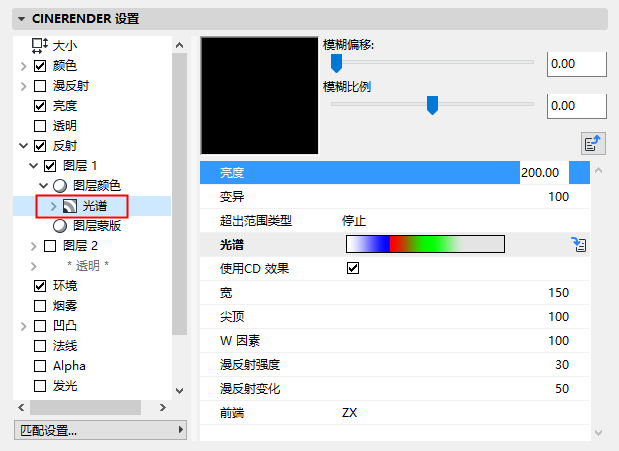
Task: Select the 图层蒙版 tree item
Action: pyautogui.click(x=97, y=226)
